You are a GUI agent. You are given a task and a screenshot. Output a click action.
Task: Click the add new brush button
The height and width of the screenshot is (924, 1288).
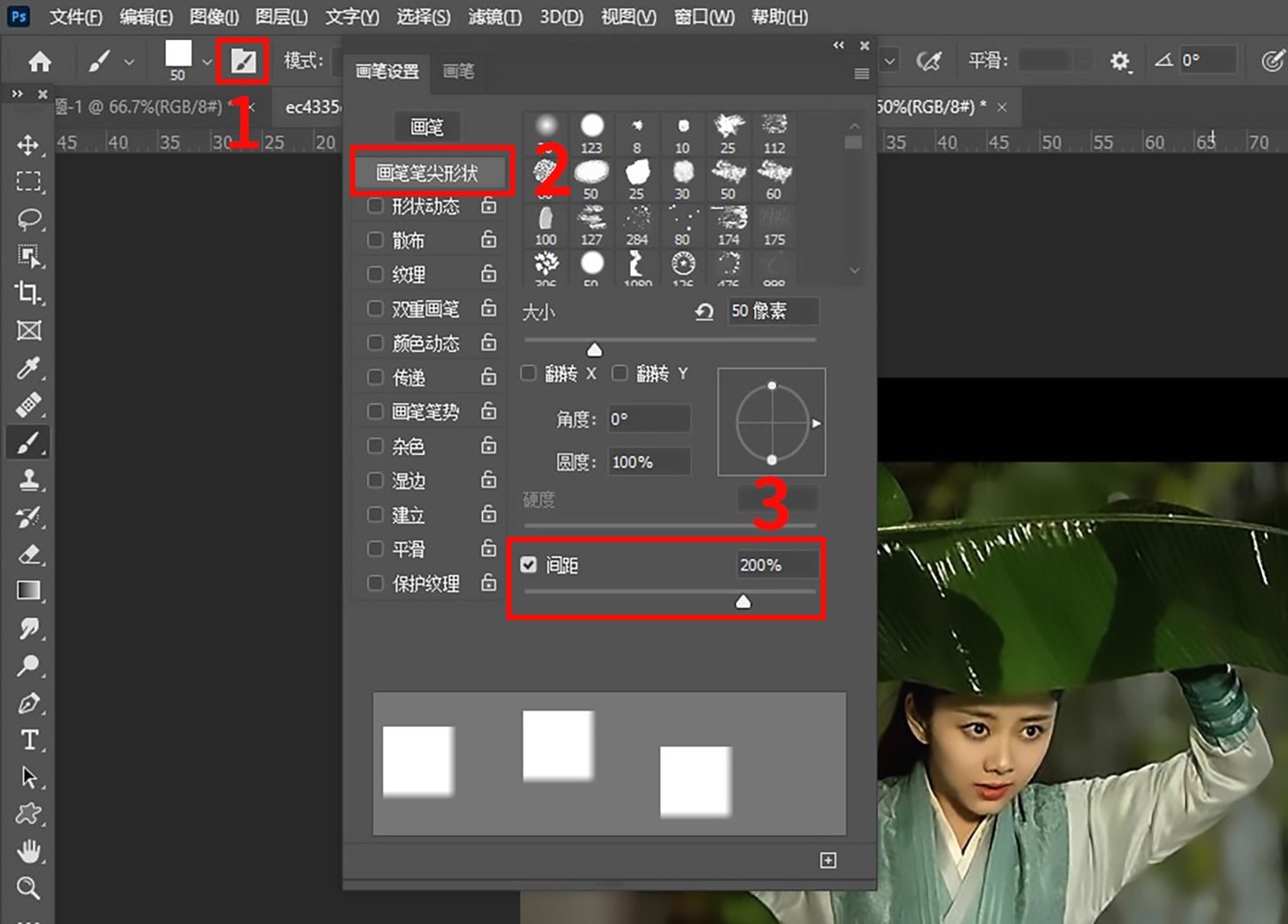(828, 860)
